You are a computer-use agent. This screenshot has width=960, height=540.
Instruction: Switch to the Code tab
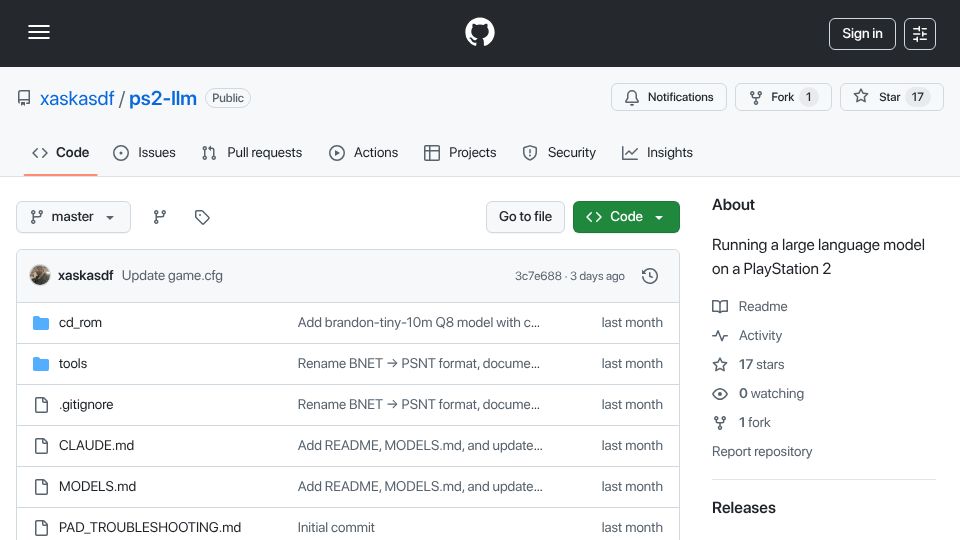pyautogui.click(x=61, y=152)
